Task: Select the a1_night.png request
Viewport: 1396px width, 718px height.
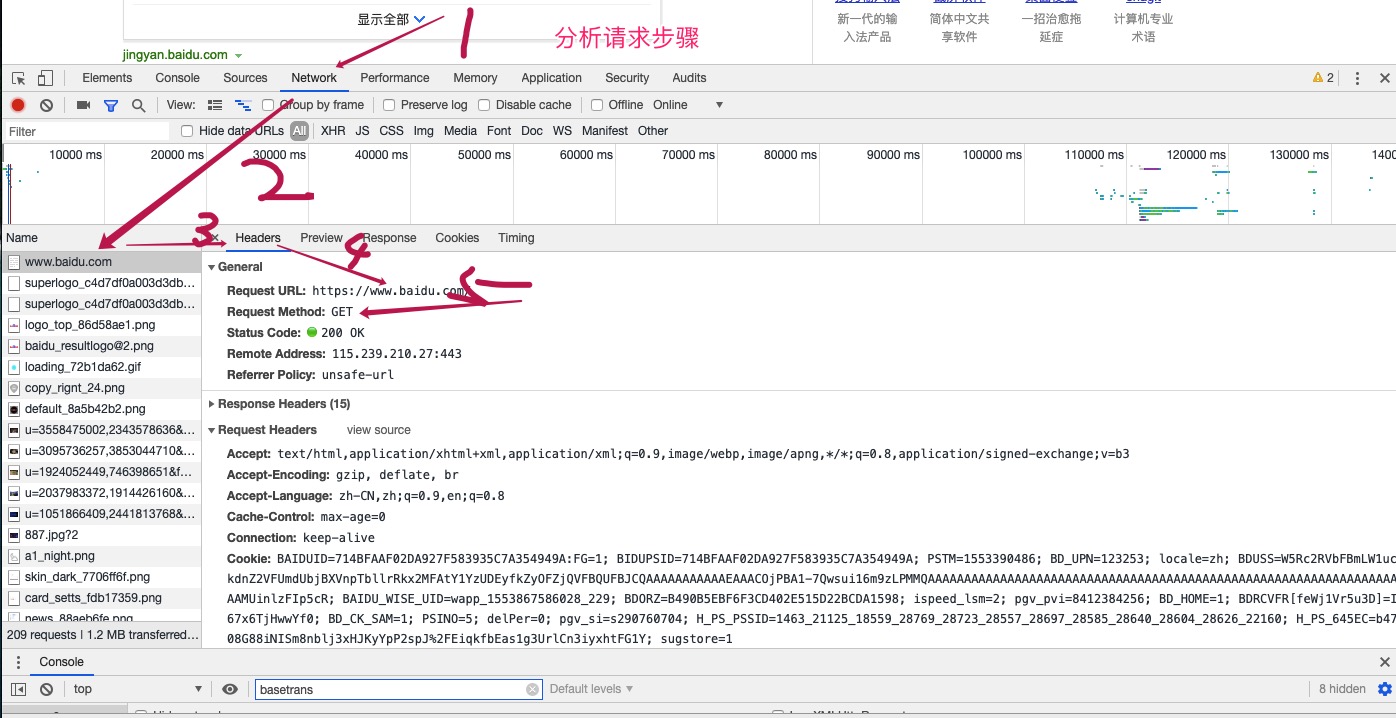Action: (x=101, y=556)
